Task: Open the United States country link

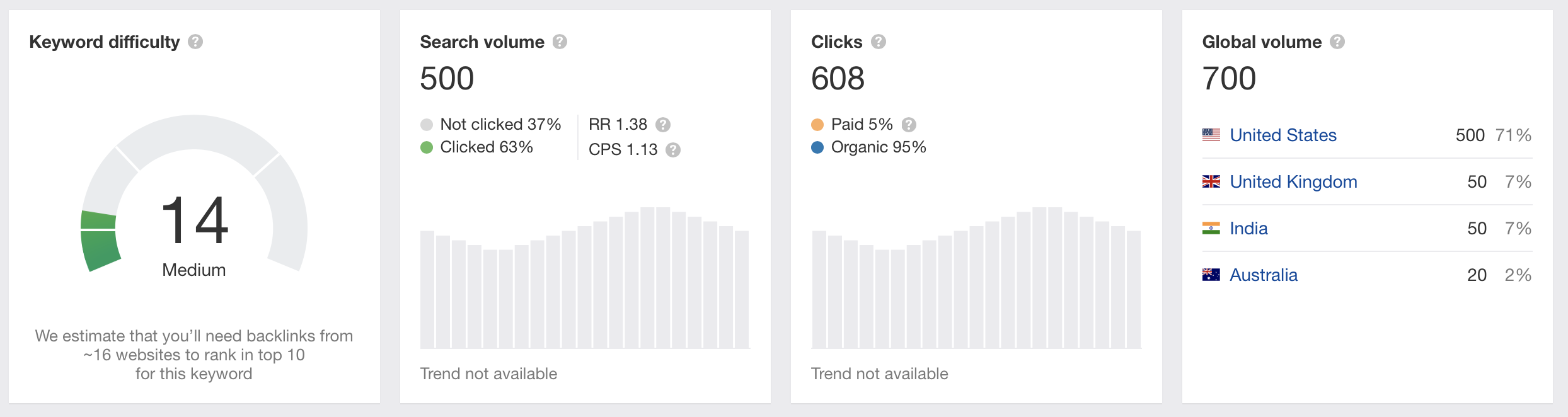Action: (x=1283, y=135)
